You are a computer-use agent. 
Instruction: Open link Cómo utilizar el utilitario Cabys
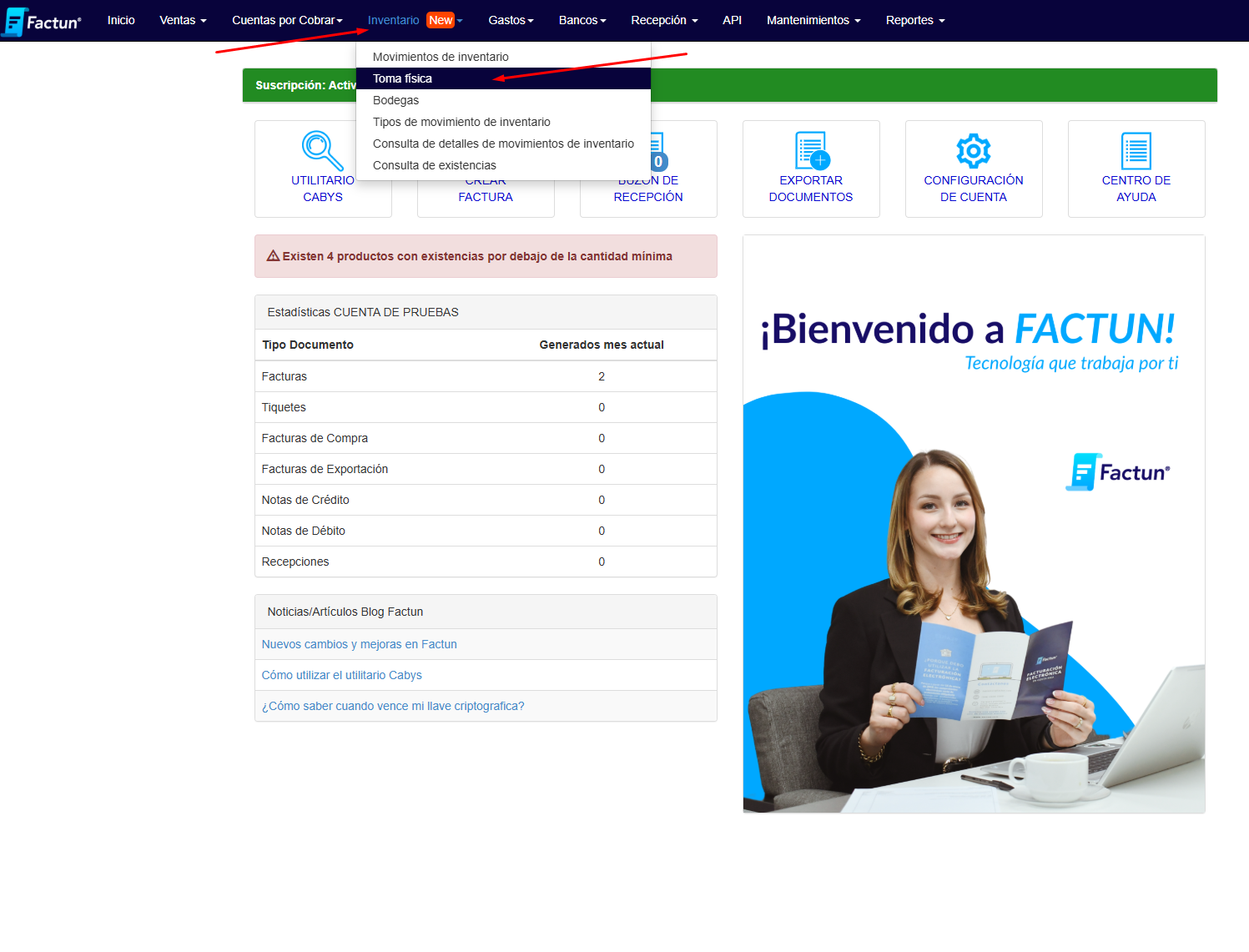coord(341,675)
